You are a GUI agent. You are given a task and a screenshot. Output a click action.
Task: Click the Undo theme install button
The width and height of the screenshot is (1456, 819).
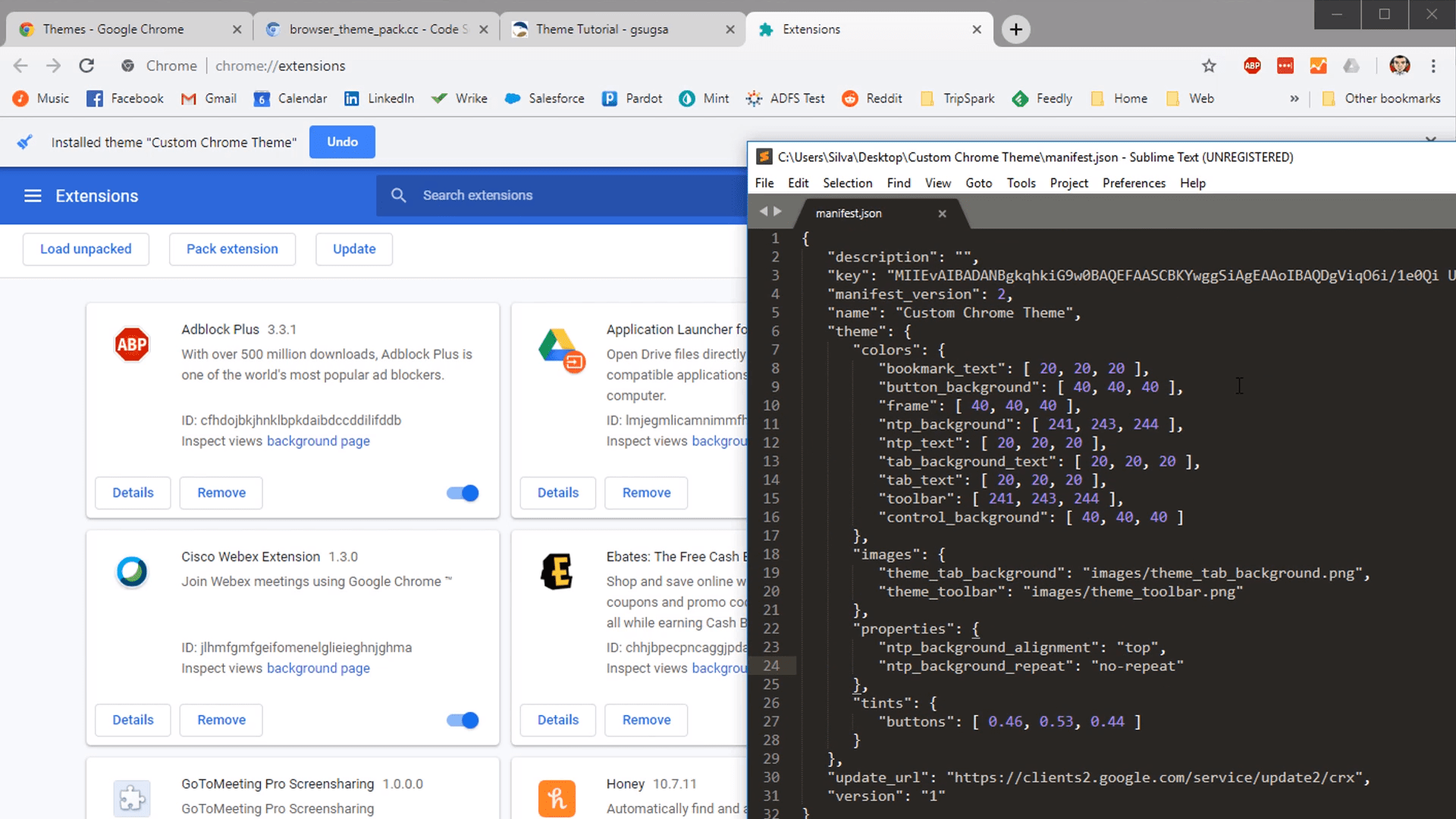click(342, 142)
